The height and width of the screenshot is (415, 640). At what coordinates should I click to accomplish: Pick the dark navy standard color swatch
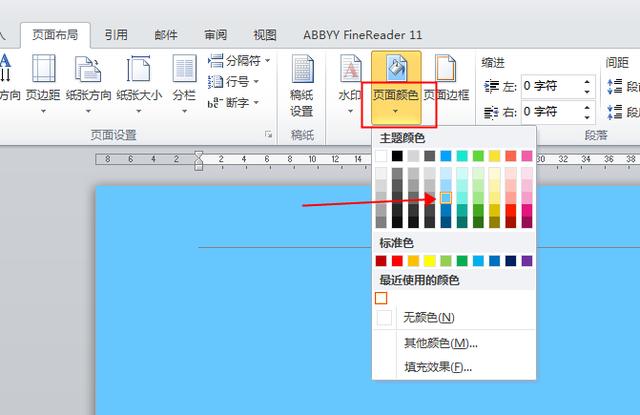[x=511, y=261]
